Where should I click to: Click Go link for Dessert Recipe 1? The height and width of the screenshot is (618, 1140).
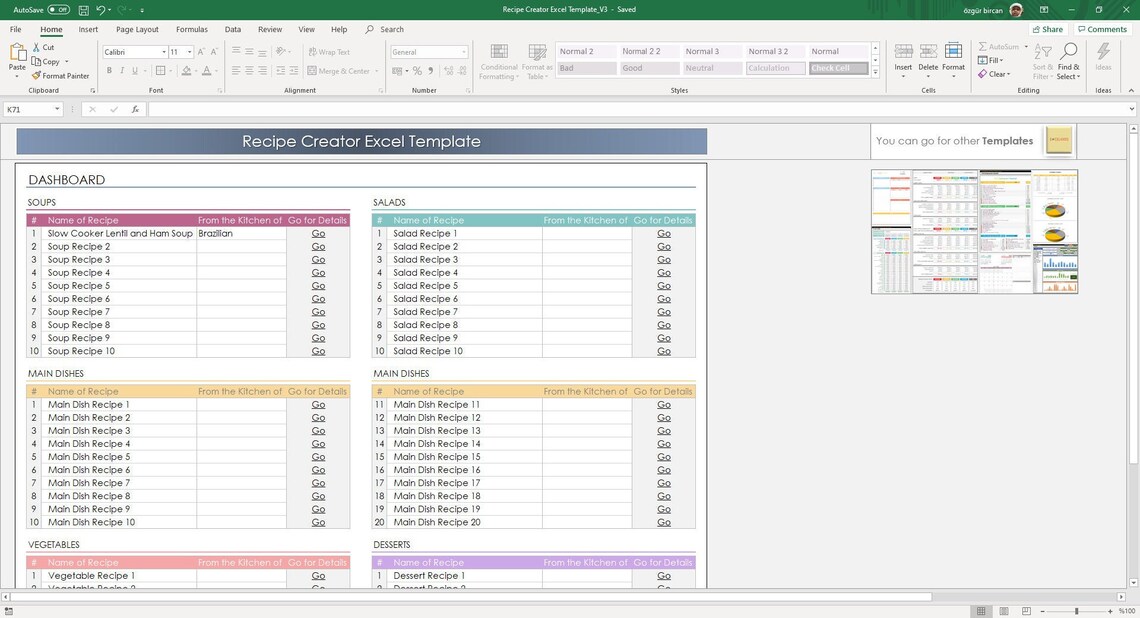click(664, 576)
